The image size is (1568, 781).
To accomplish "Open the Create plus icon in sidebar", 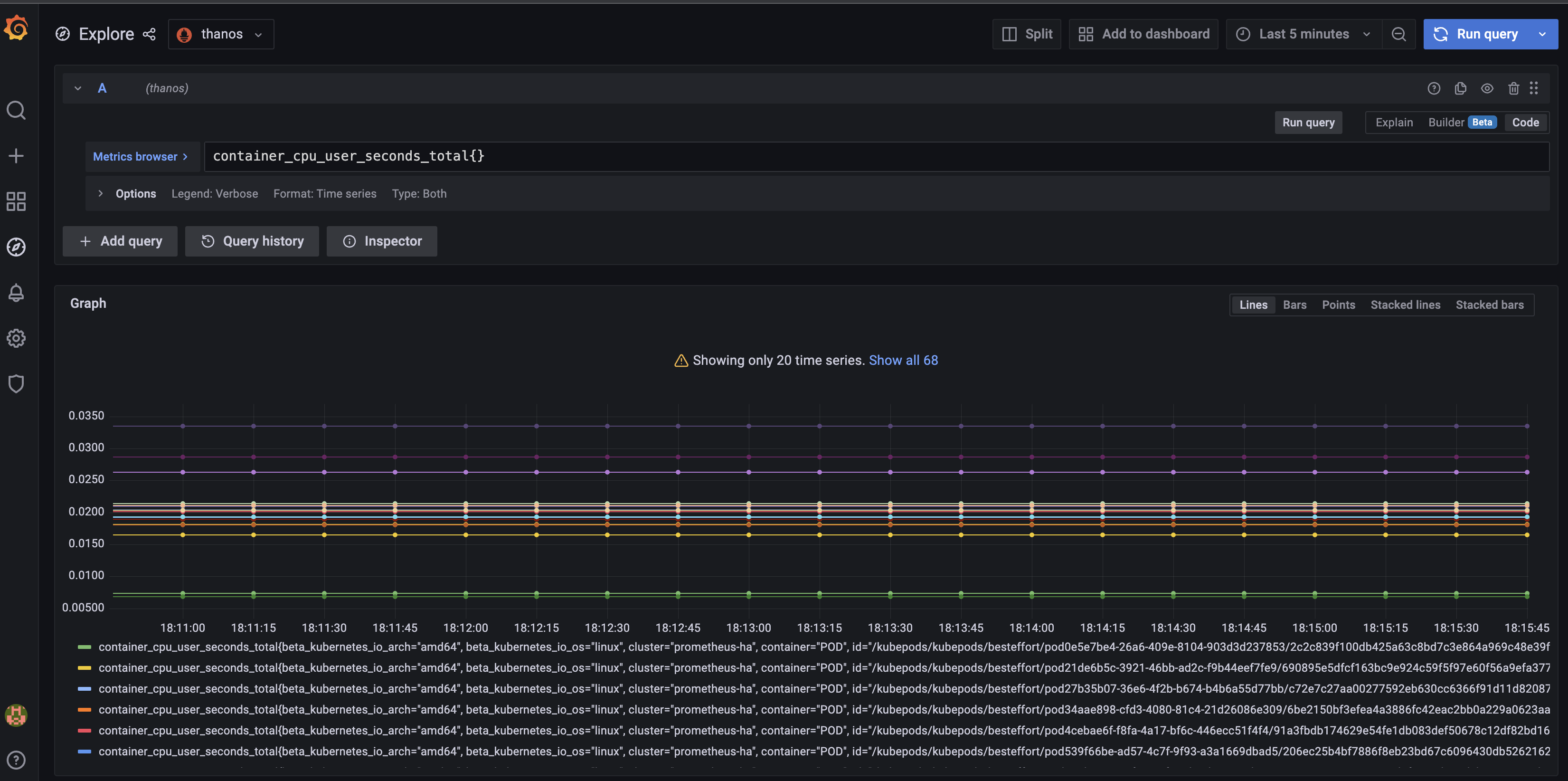I will pyautogui.click(x=17, y=156).
